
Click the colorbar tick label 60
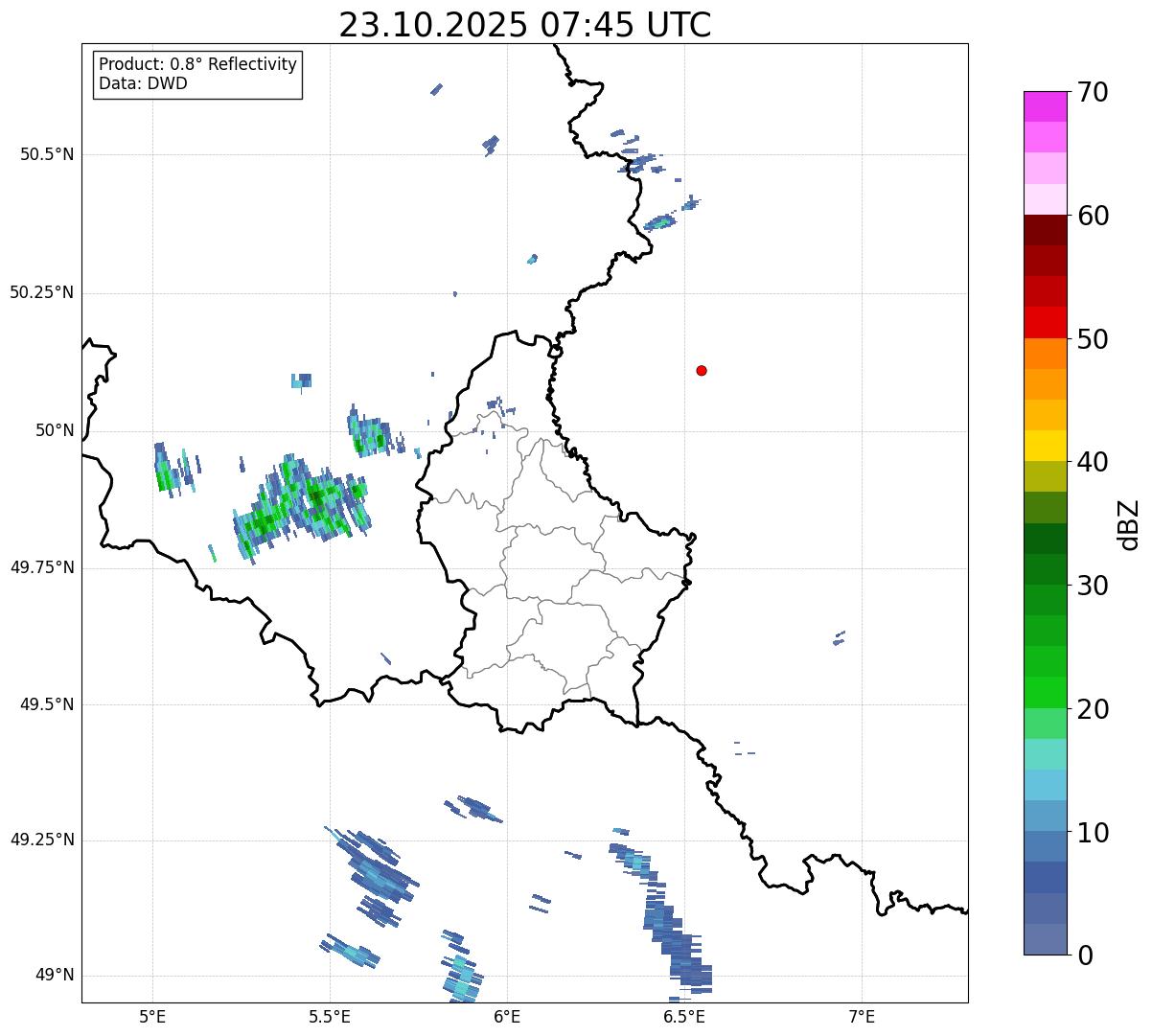[1093, 216]
